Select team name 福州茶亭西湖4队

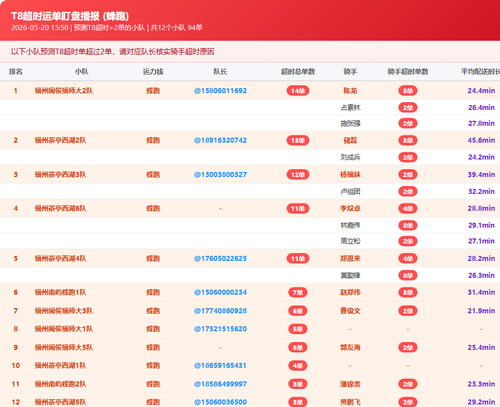point(60,259)
